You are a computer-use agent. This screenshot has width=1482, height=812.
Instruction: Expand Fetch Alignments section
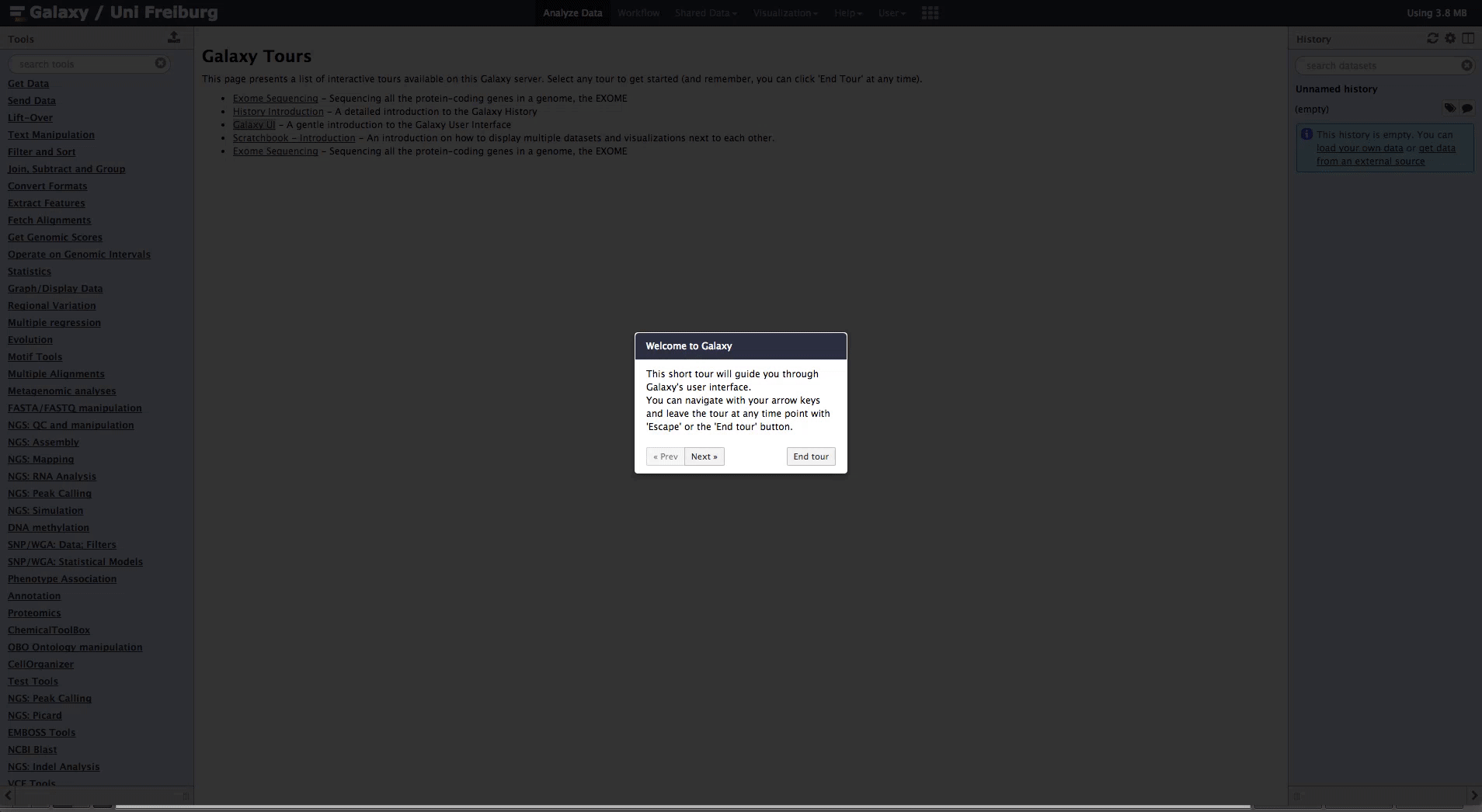pos(50,220)
